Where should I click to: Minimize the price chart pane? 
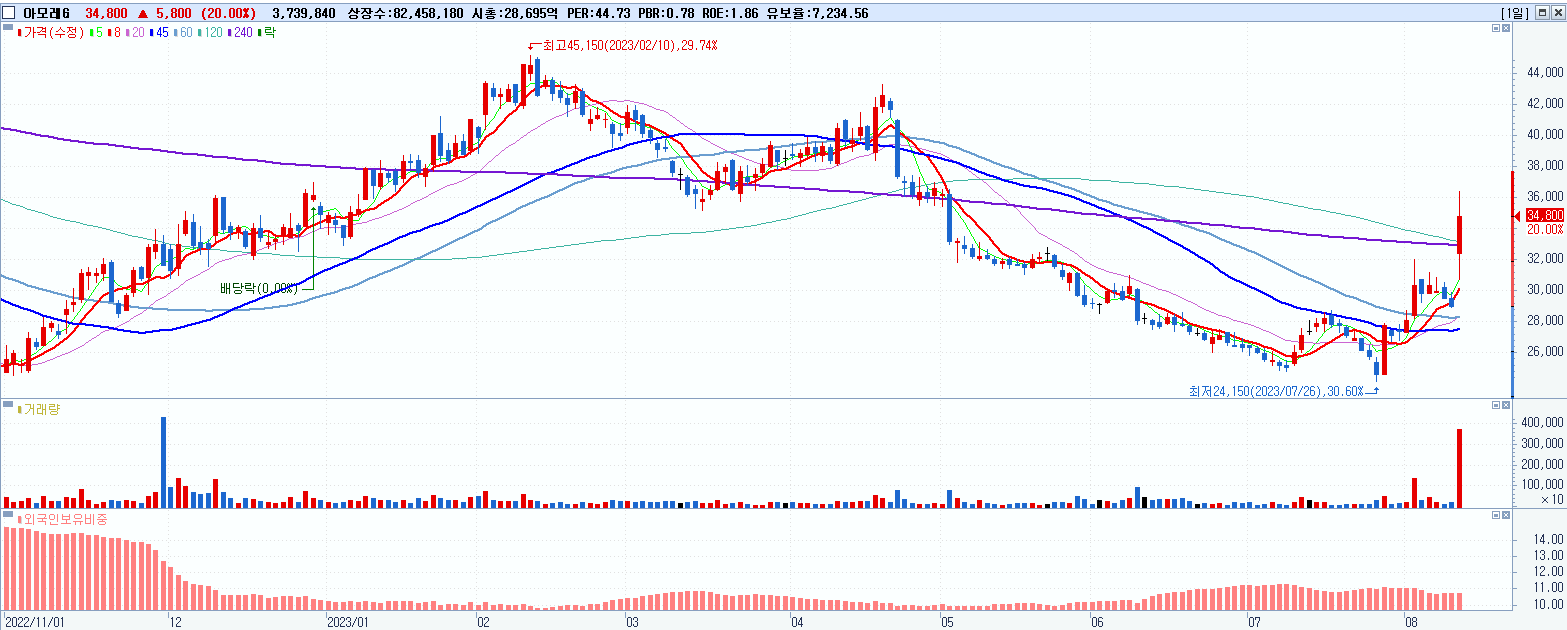click(x=1496, y=29)
